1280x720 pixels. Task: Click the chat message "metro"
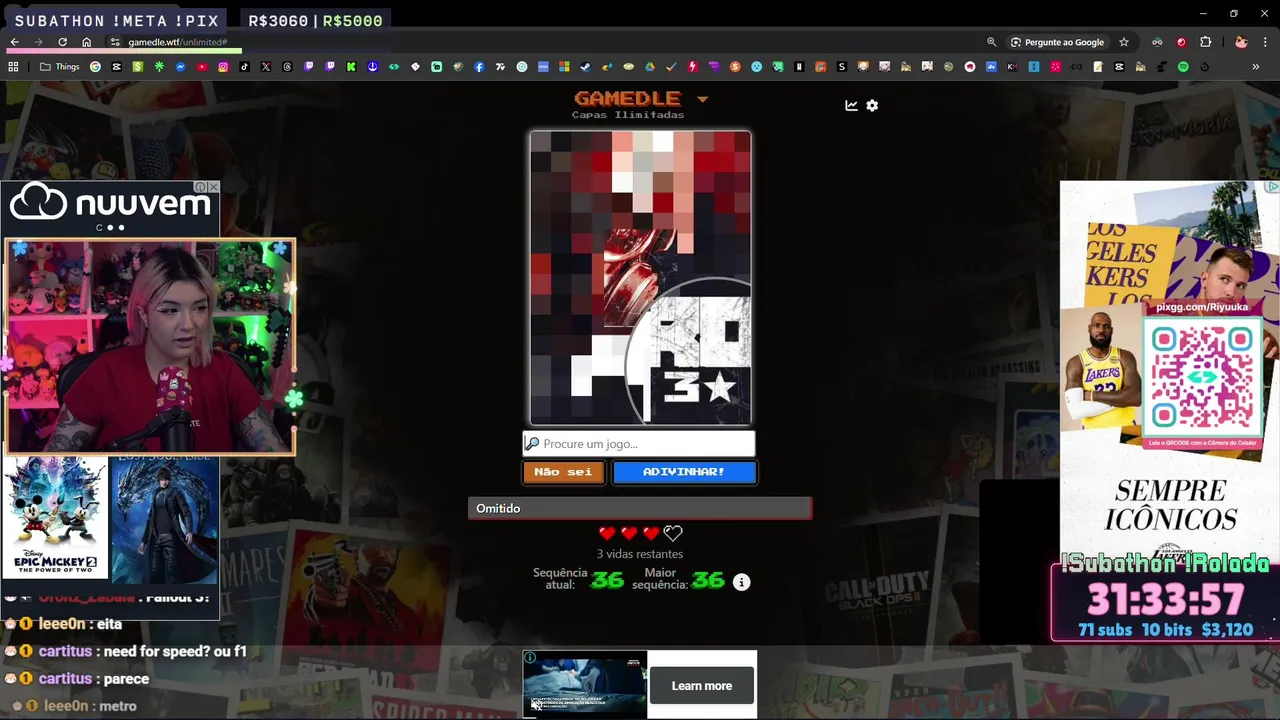pyautogui.click(x=118, y=706)
